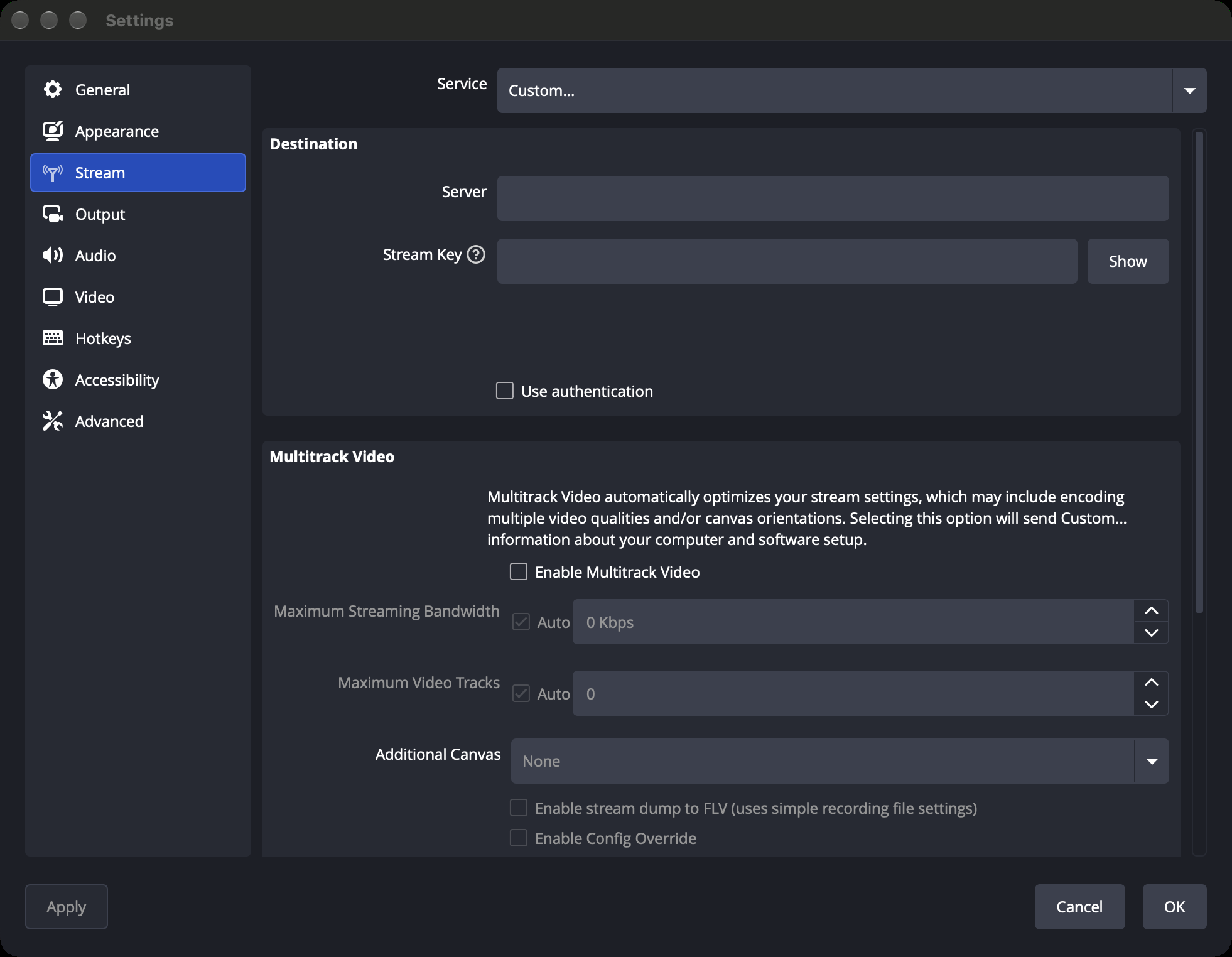Go to the Hotkeys settings page
The width and height of the screenshot is (1232, 957).
(138, 338)
